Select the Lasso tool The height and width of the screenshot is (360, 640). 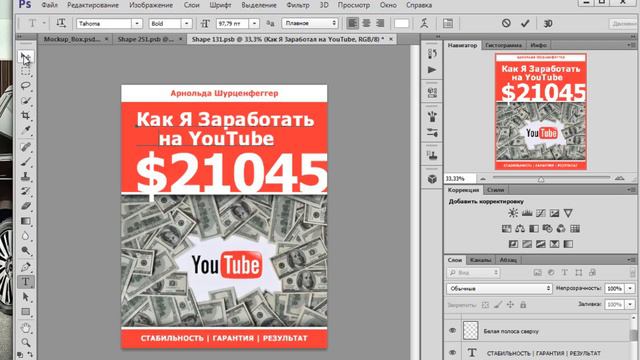(25, 86)
